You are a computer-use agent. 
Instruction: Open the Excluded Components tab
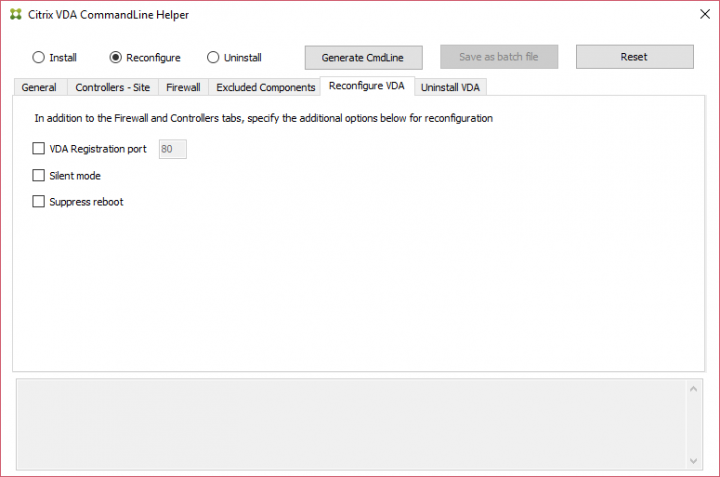265,87
